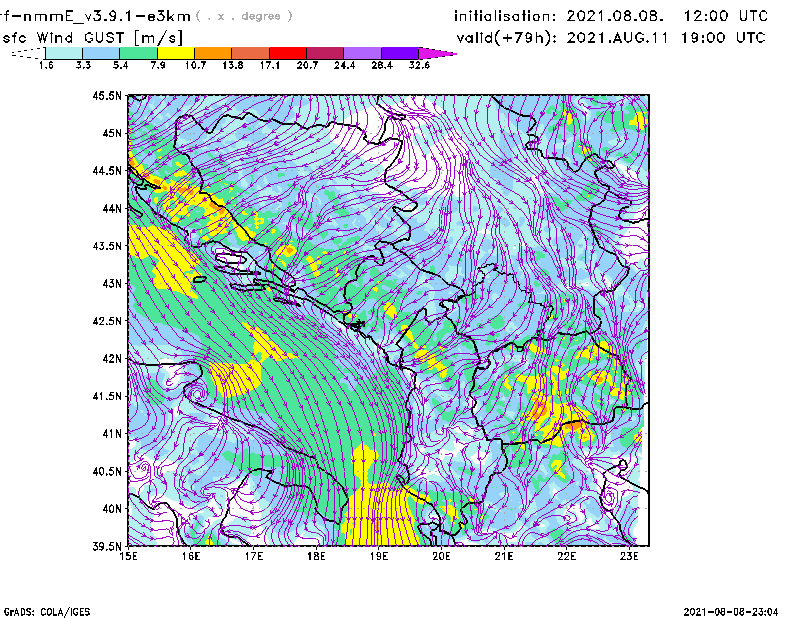Click the 'sfc Wind GUST [m/s]' heading
The width and height of the screenshot is (800, 618).
(92, 38)
